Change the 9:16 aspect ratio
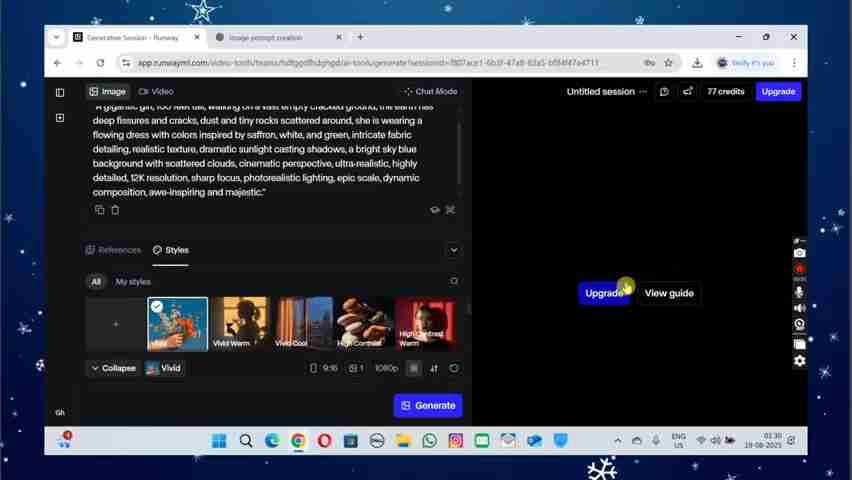The image size is (852, 480). [x=323, y=368]
